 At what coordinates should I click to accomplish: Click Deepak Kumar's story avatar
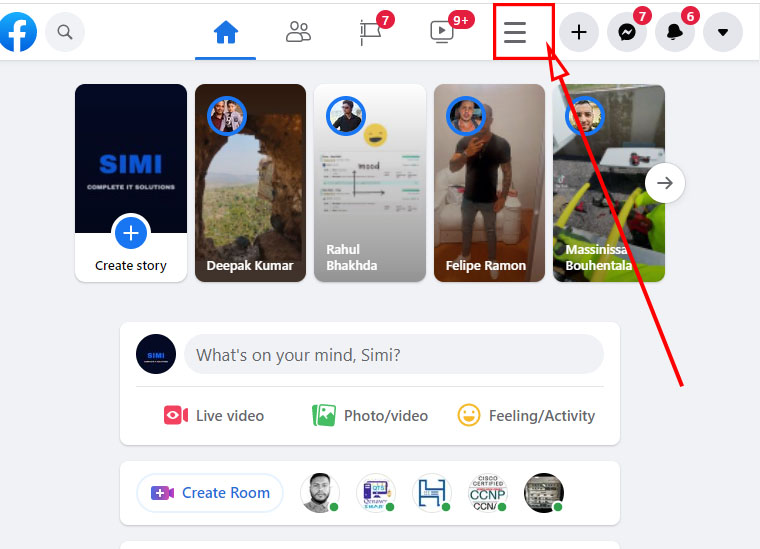(x=227, y=116)
